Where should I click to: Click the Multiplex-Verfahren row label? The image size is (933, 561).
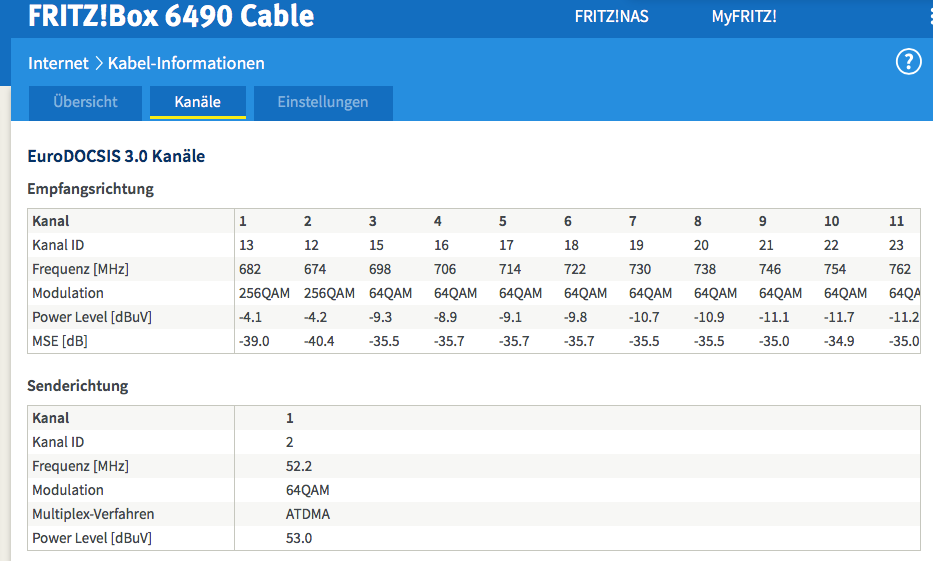tap(93, 514)
